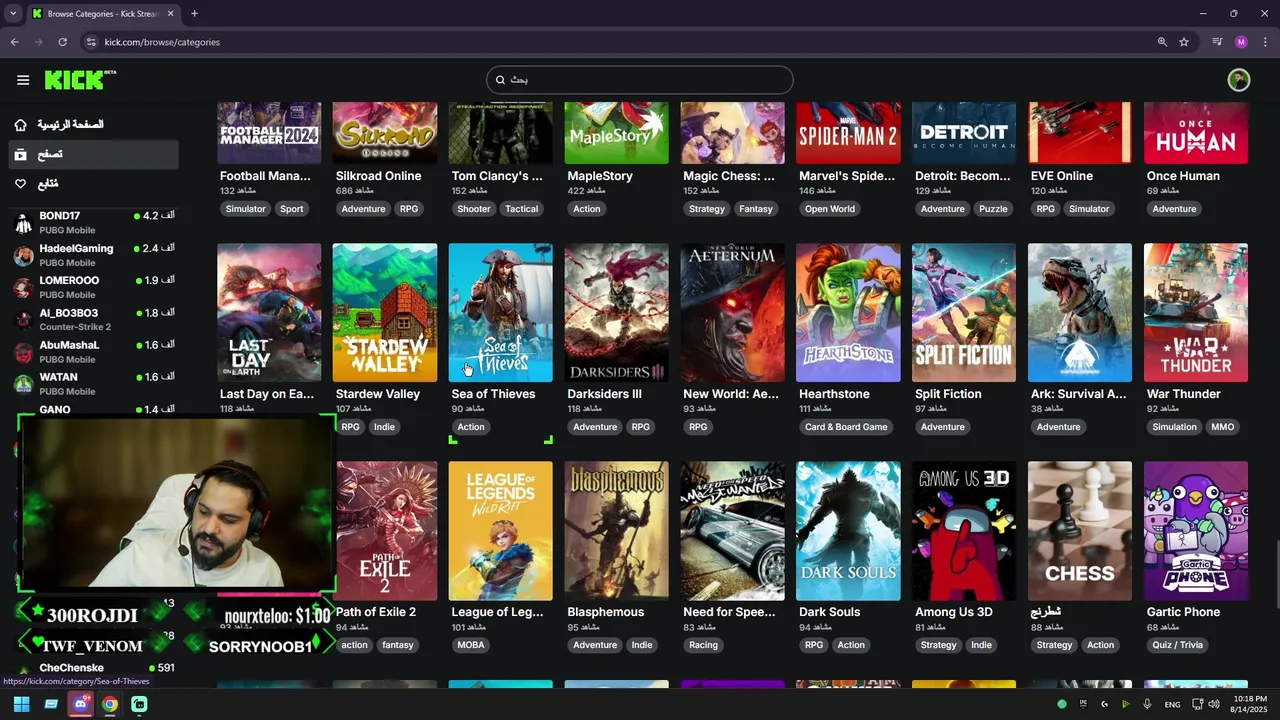This screenshot has width=1280, height=720.
Task: Click the taskbar volume icon
Action: (x=1214, y=704)
